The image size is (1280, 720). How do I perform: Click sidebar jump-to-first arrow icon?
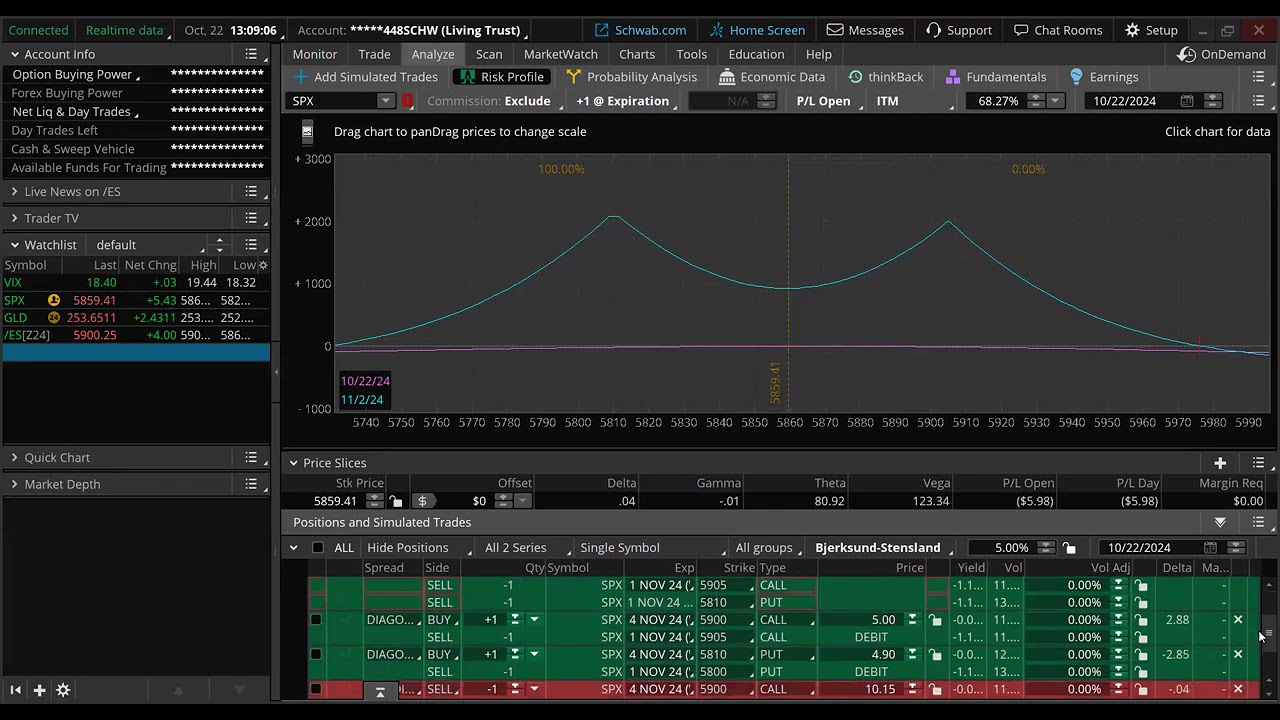pos(15,690)
